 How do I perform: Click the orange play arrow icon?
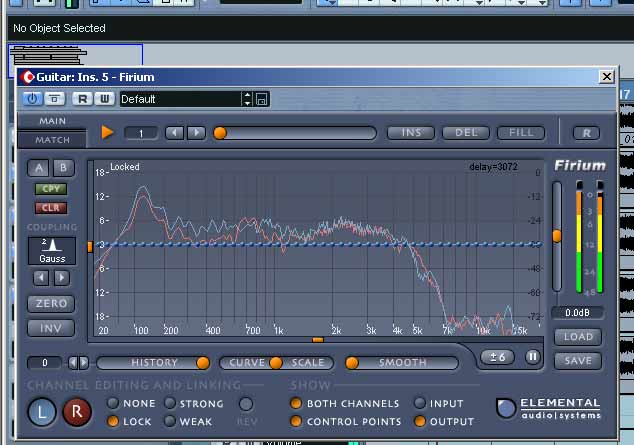107,132
